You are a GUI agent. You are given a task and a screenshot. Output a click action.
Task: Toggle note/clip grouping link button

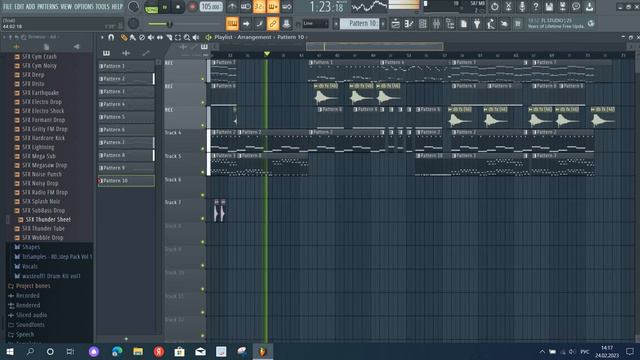pos(273,24)
